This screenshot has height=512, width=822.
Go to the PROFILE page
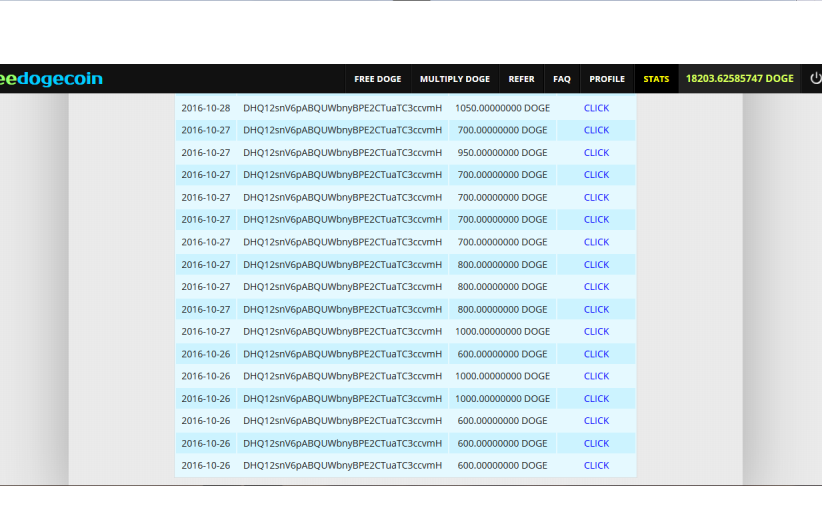pos(607,79)
